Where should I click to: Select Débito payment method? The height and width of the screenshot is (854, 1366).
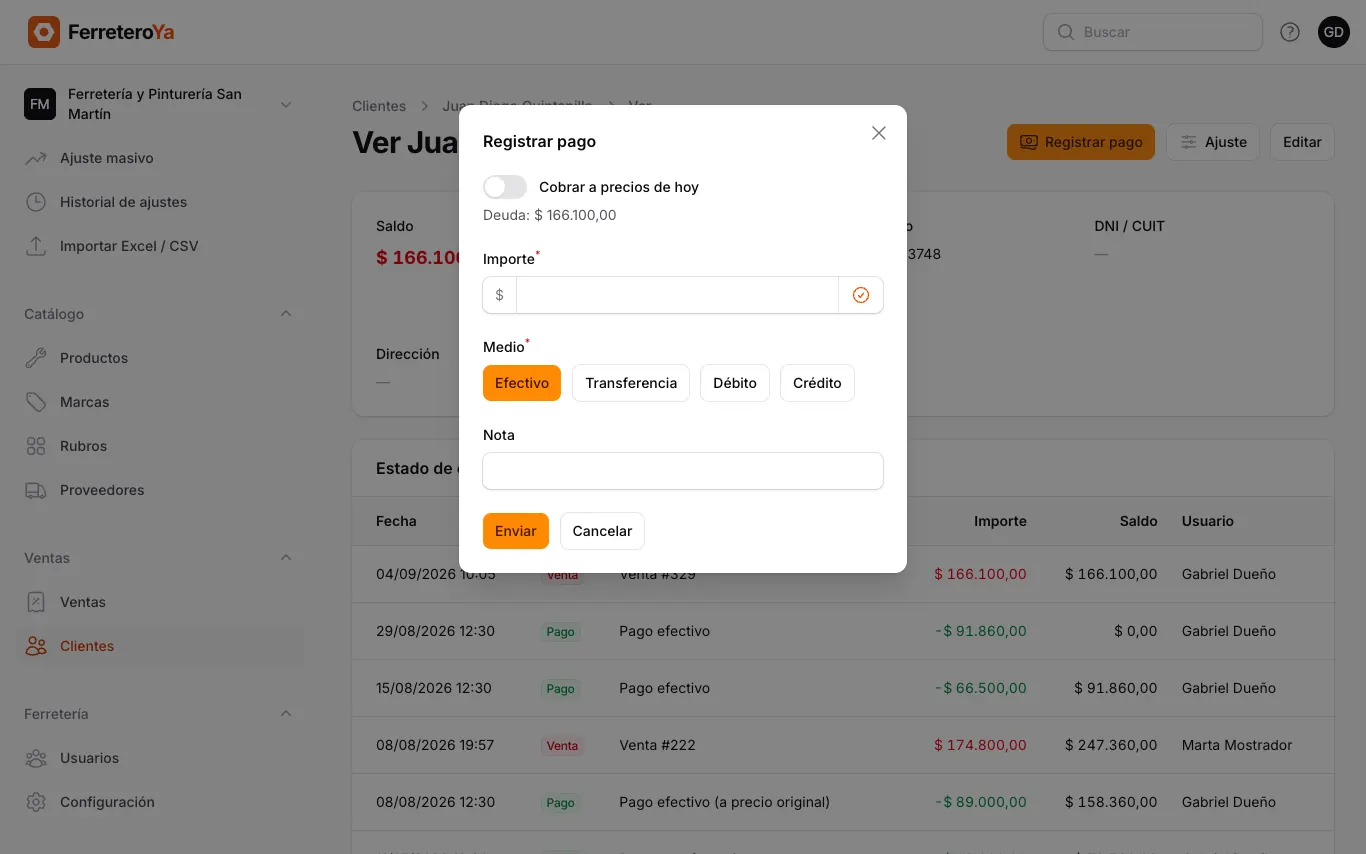coord(735,383)
